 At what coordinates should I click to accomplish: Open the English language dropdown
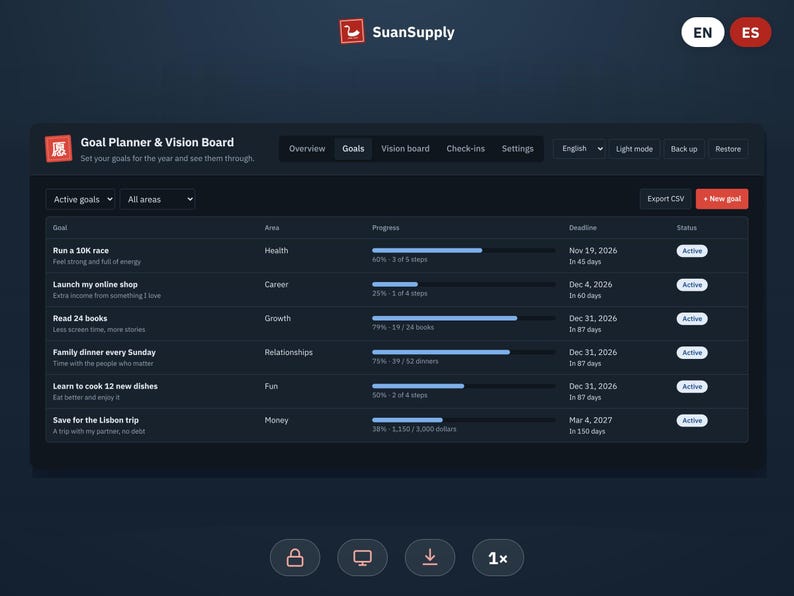pos(579,149)
